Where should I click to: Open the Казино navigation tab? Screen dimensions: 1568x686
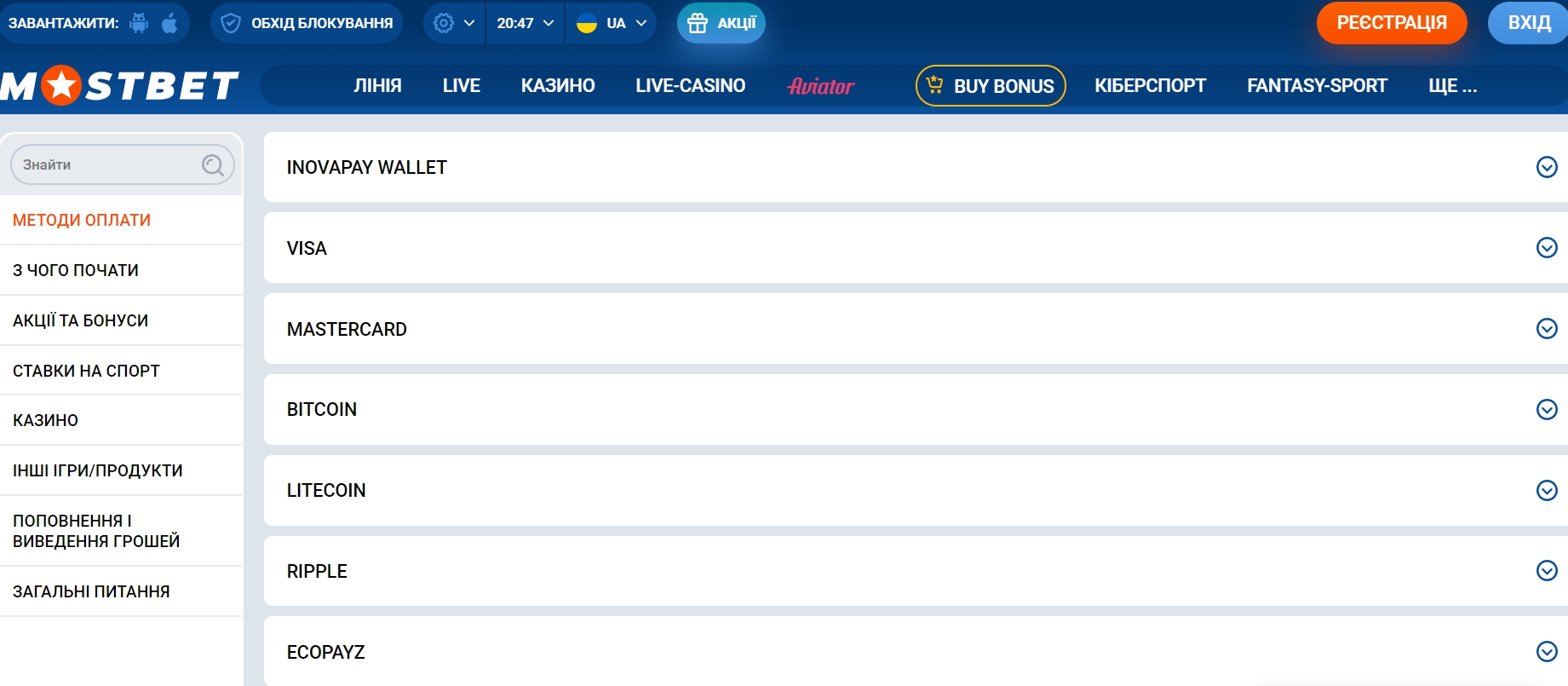point(558,86)
